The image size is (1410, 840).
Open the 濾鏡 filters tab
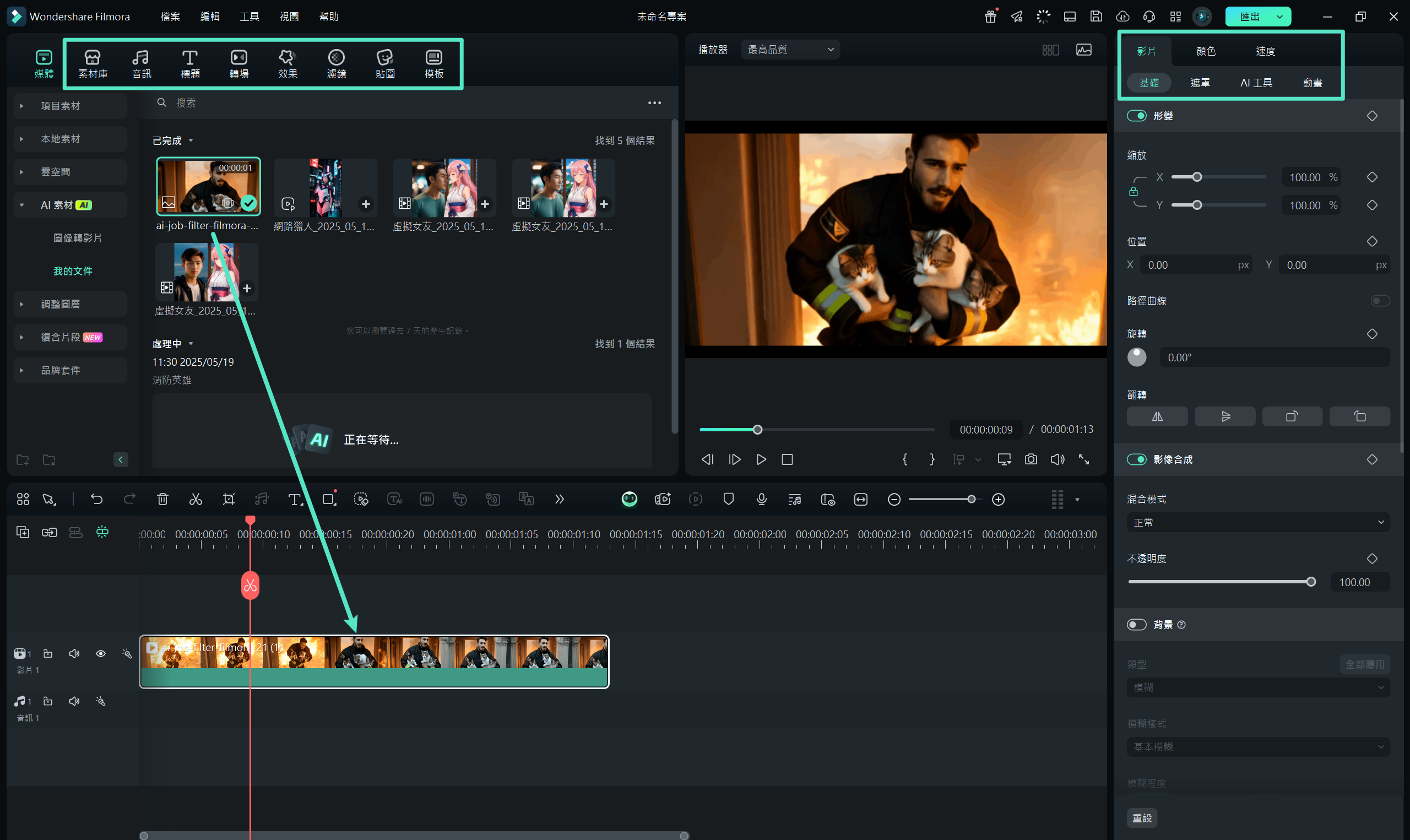click(x=336, y=64)
